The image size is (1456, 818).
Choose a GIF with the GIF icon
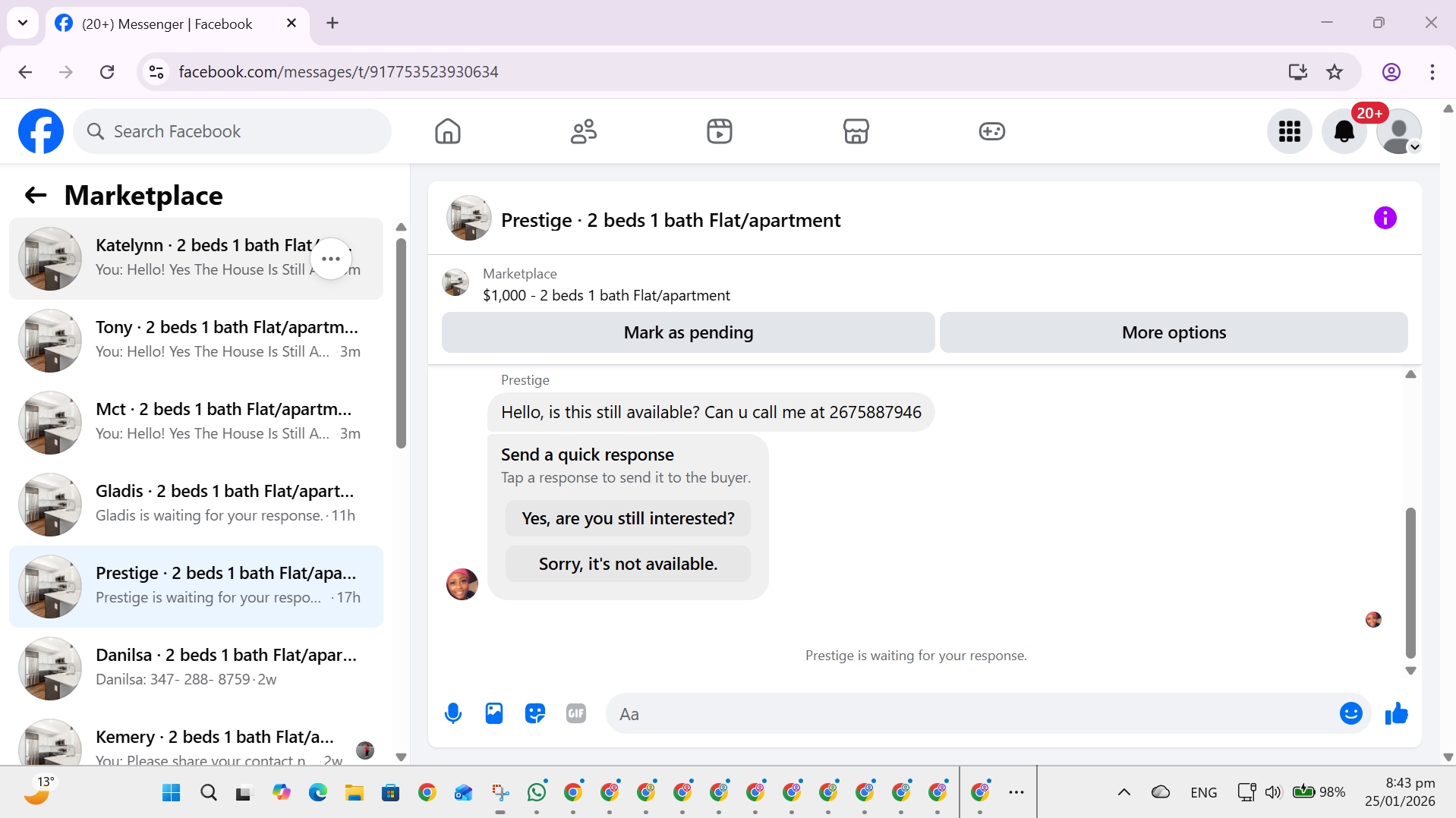pos(576,713)
